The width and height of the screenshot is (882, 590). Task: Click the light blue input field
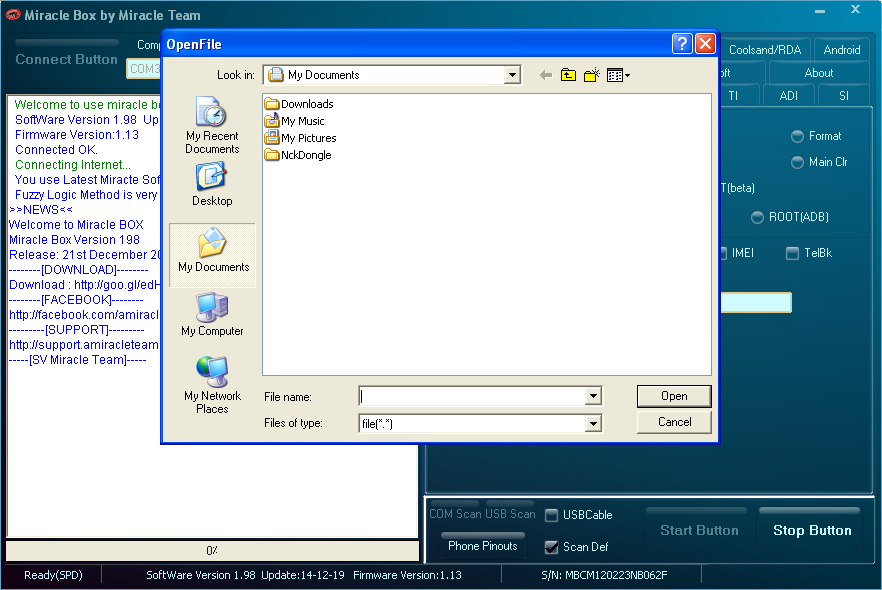pos(755,303)
